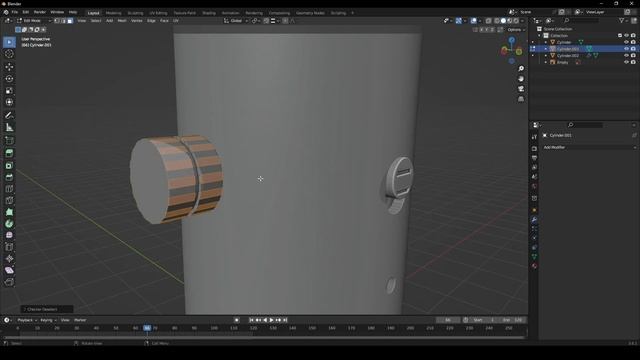Switch to the Modeling workspace tab
640x360 pixels.
tap(113, 13)
